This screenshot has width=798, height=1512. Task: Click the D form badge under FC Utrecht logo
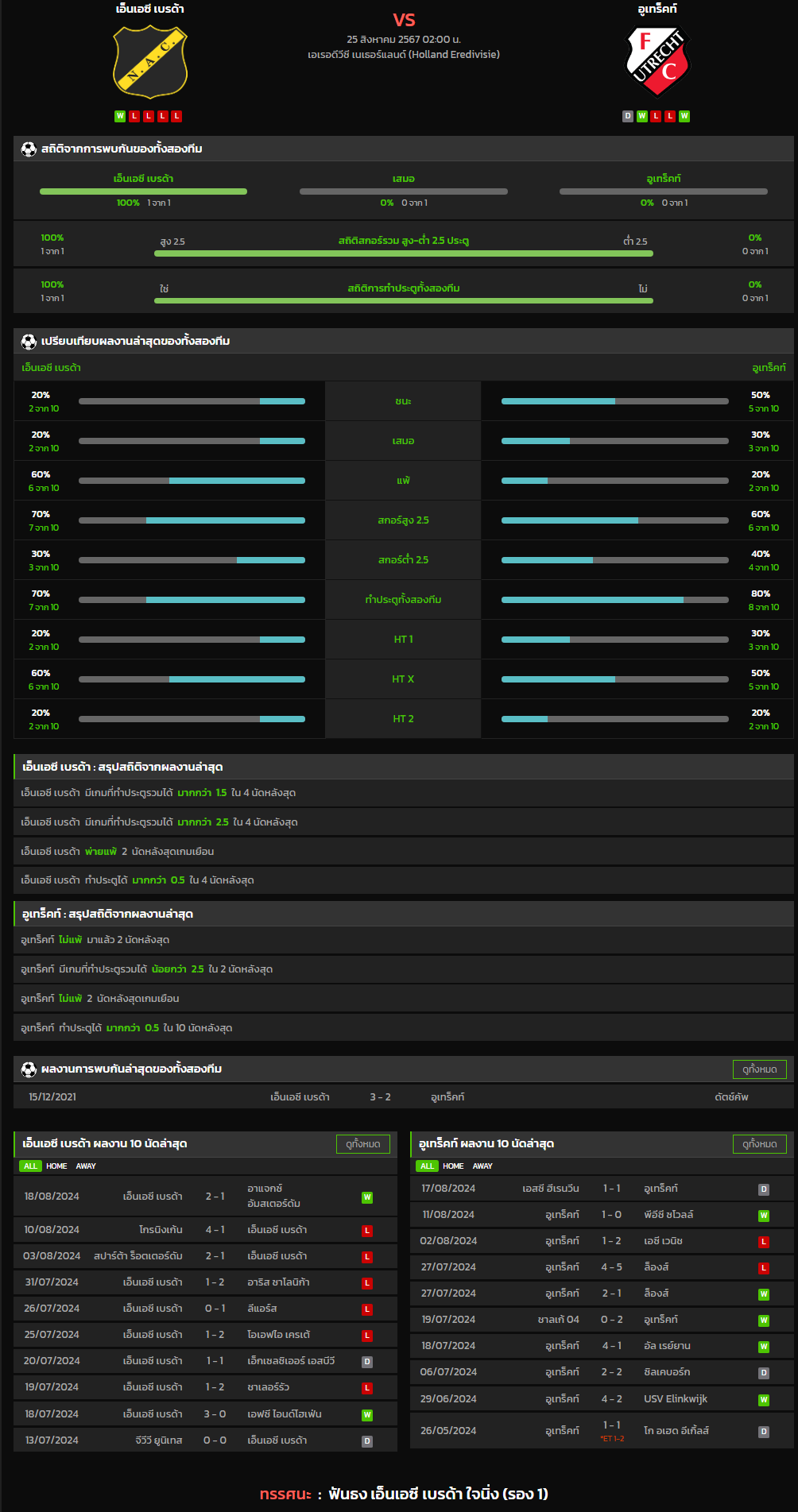coord(628,116)
